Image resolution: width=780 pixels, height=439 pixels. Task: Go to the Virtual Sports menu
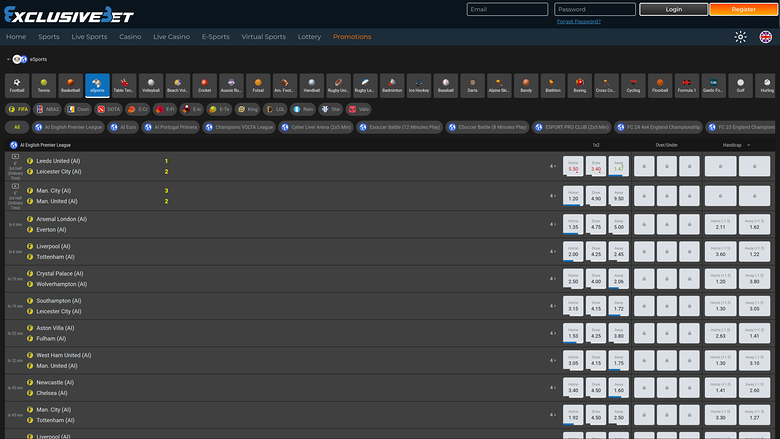(x=263, y=37)
